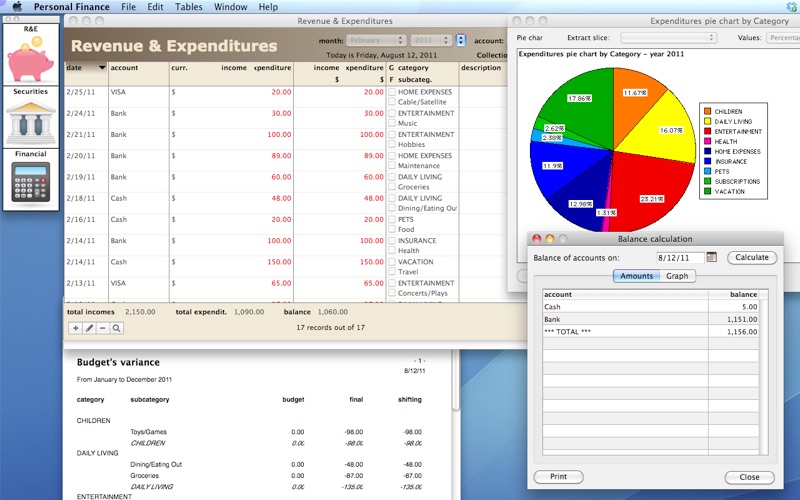Click the HEALTH magenta legend swatch
Image resolution: width=800 pixels, height=500 pixels.
coord(708,141)
